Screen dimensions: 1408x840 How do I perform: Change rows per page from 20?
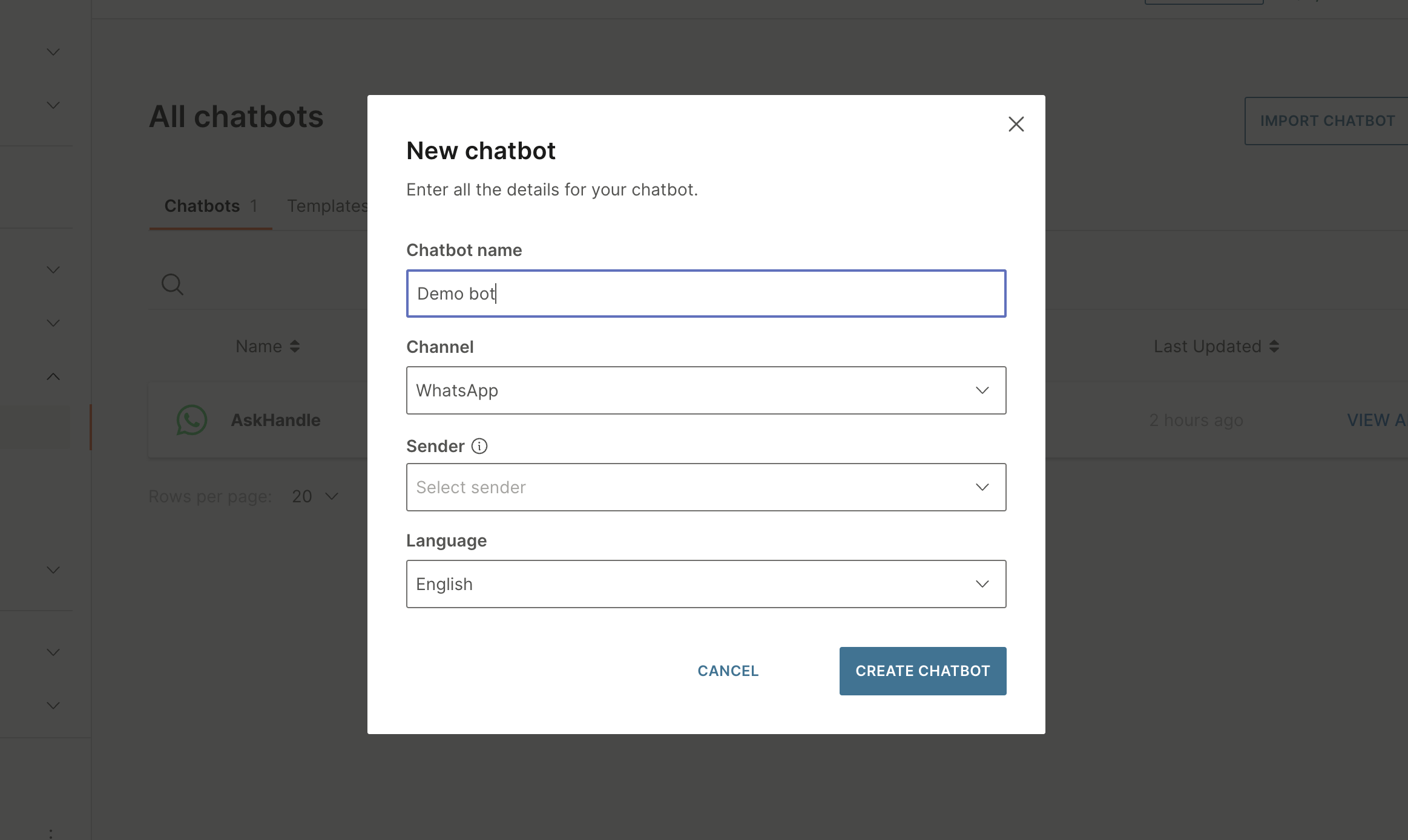click(x=315, y=496)
